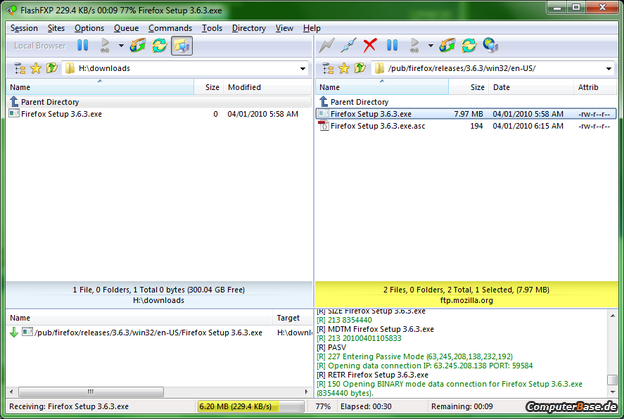Click the local status bar H:\downloads
This screenshot has height=419, width=624.
159,295
